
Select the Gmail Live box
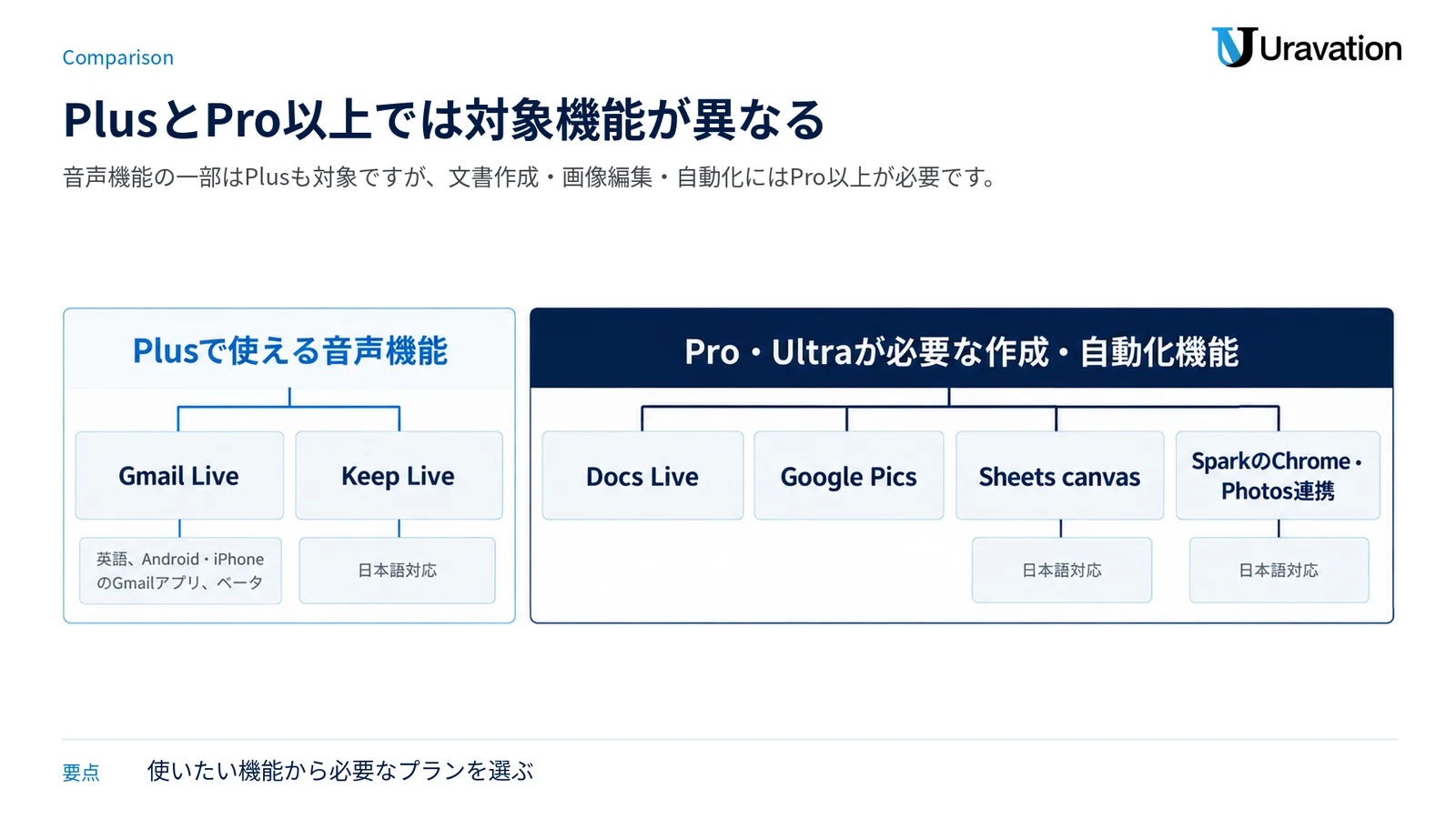coord(179,475)
